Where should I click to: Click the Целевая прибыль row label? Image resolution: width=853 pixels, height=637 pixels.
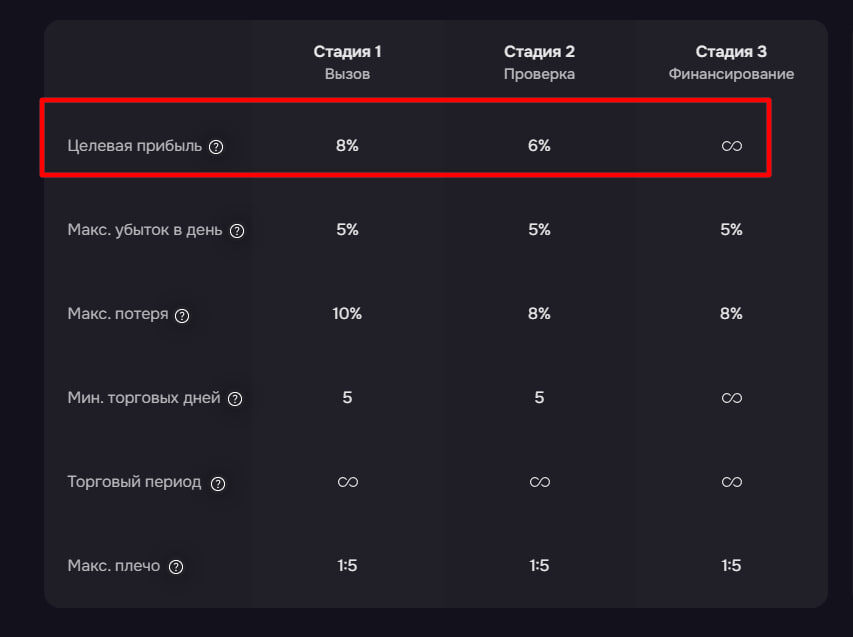pos(134,146)
